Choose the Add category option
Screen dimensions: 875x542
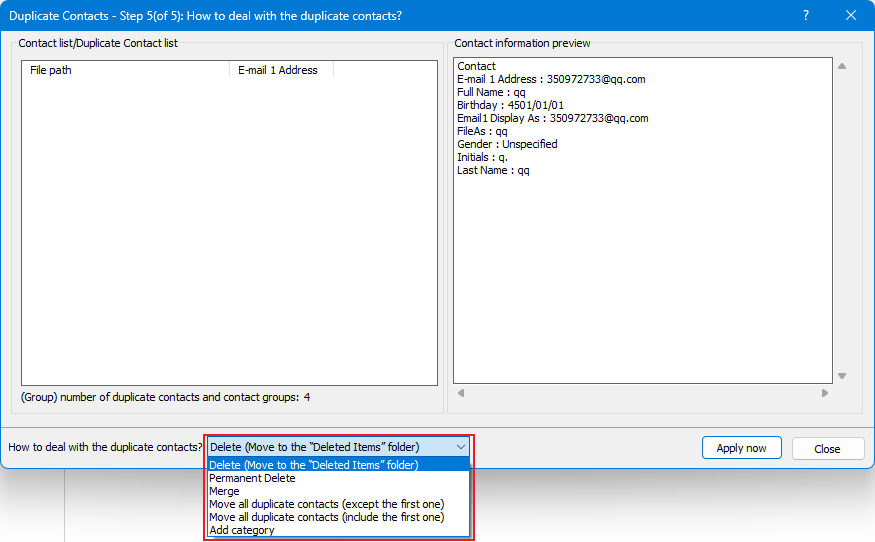(338, 530)
